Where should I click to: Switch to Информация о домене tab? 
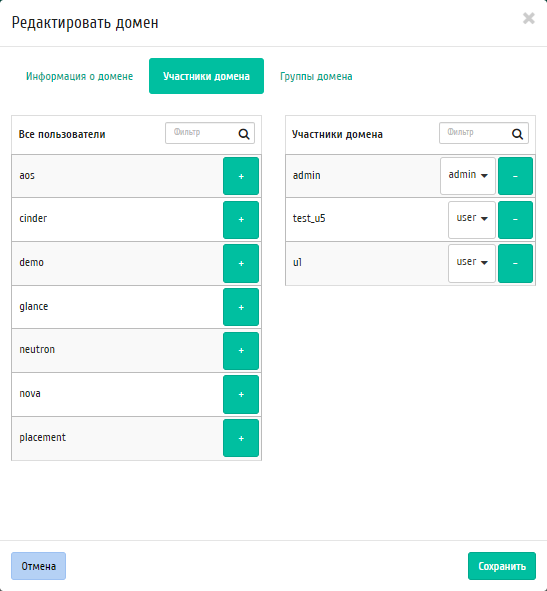coord(80,76)
